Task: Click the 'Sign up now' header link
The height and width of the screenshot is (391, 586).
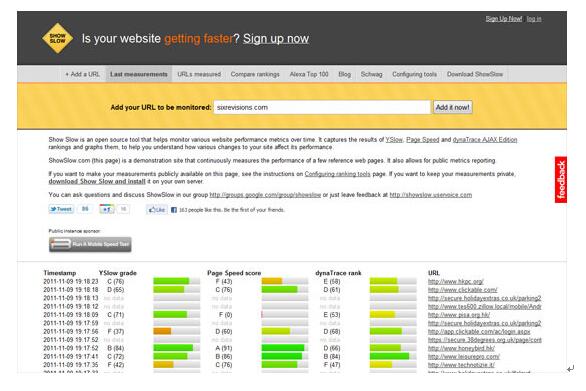Action: click(276, 39)
